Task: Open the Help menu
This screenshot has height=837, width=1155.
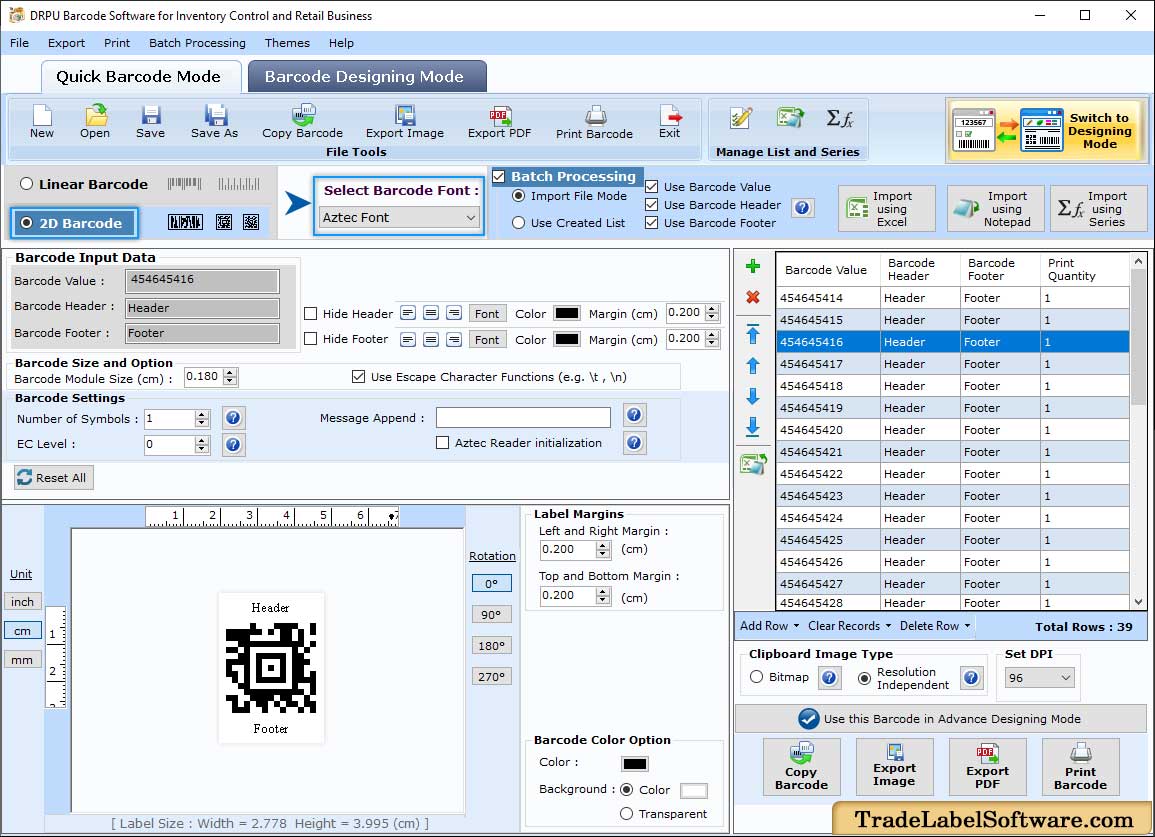Action: pos(341,43)
